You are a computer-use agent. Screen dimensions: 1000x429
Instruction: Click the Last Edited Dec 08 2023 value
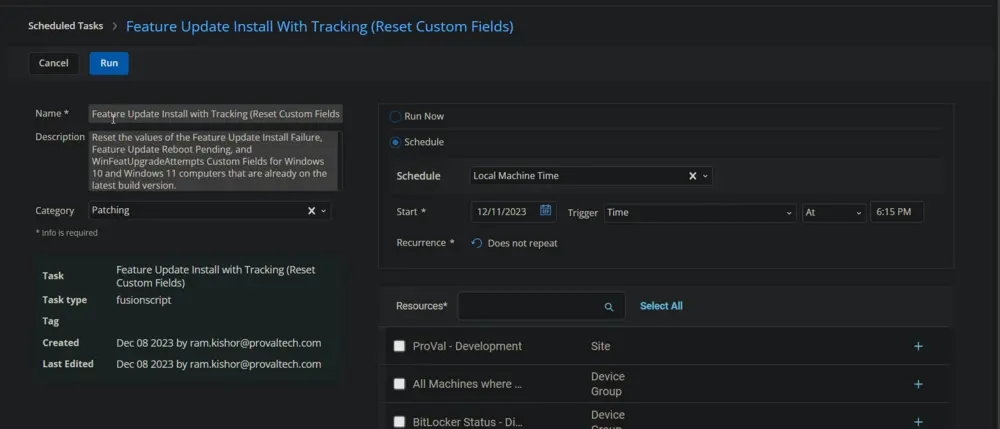219,364
